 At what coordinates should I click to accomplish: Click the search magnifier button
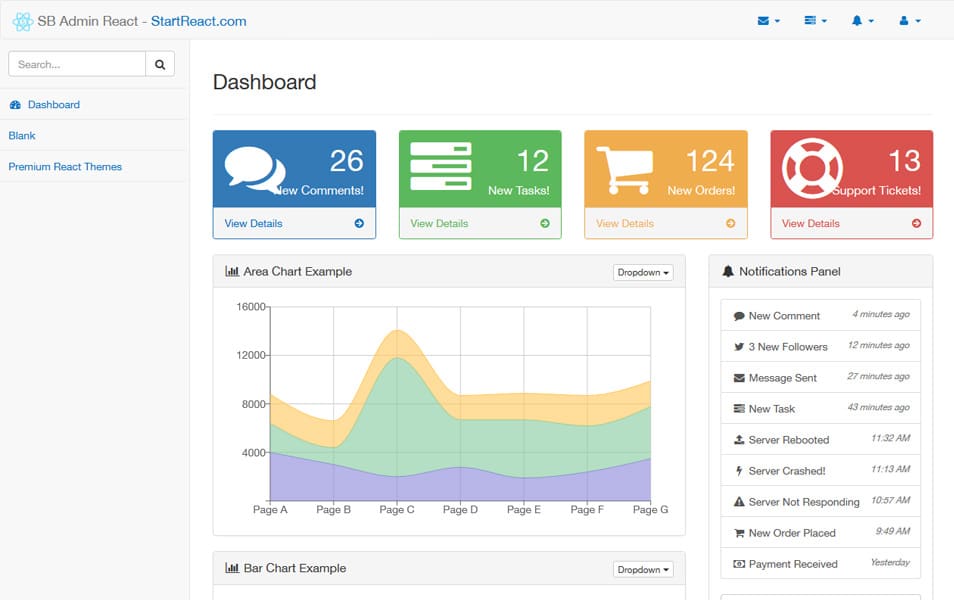pyautogui.click(x=160, y=64)
